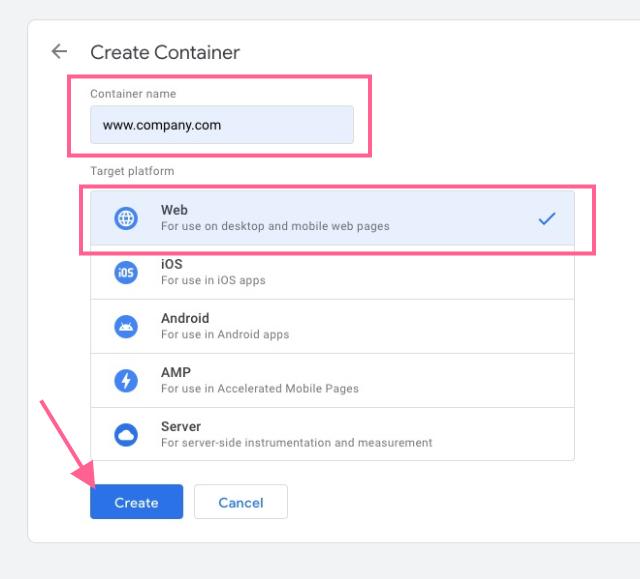Click the Web globe icon
This screenshot has width=640, height=579.
(x=126, y=218)
